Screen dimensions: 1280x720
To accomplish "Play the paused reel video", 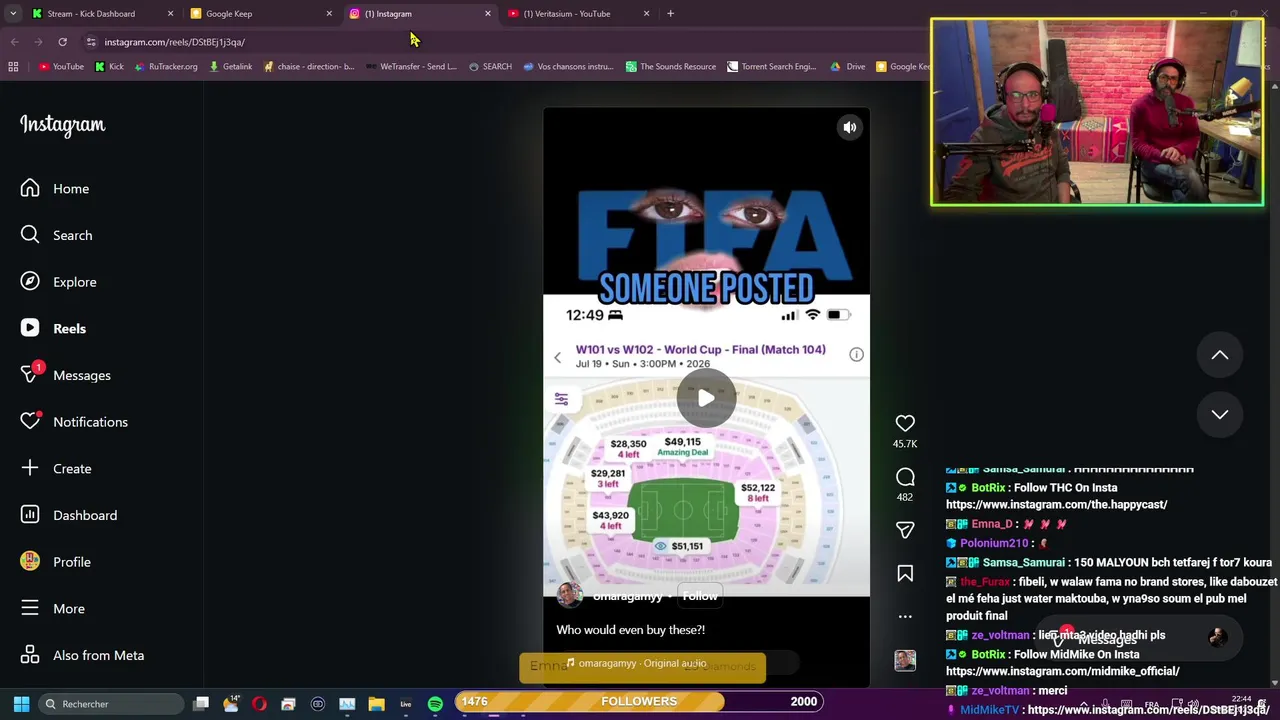I will 706,398.
